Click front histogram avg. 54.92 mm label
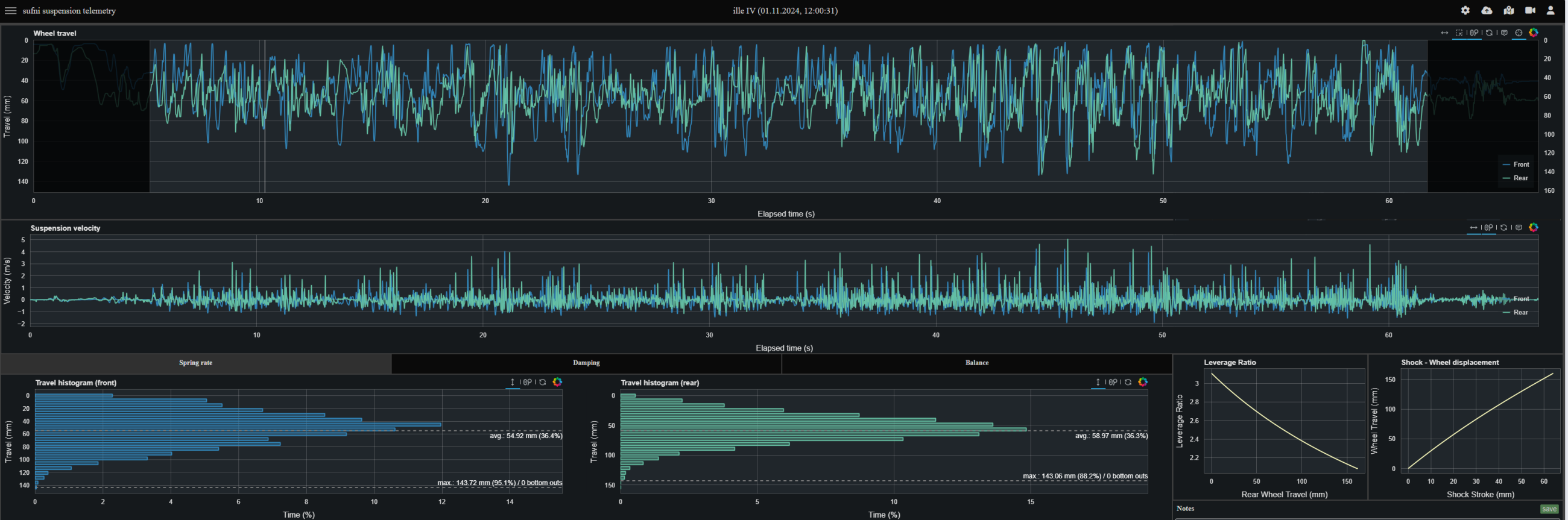Screen dimensions: 1568x520 click(526, 436)
